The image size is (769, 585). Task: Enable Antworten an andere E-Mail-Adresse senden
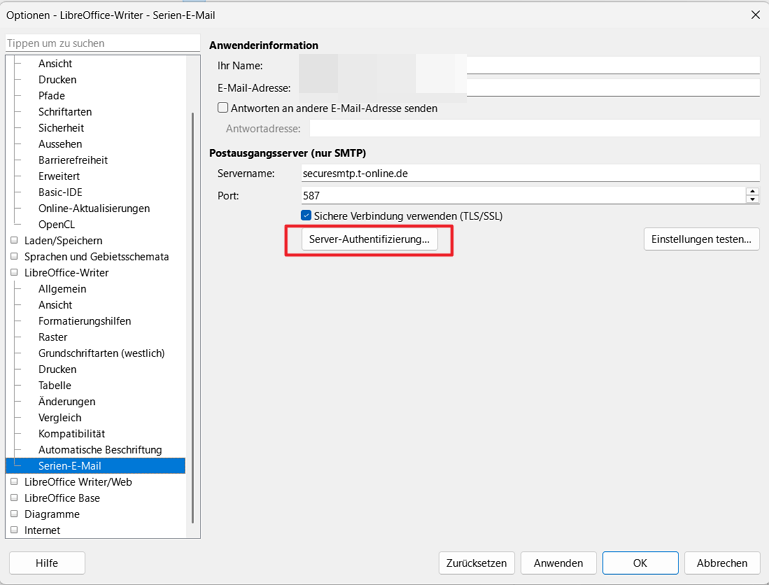point(223,108)
